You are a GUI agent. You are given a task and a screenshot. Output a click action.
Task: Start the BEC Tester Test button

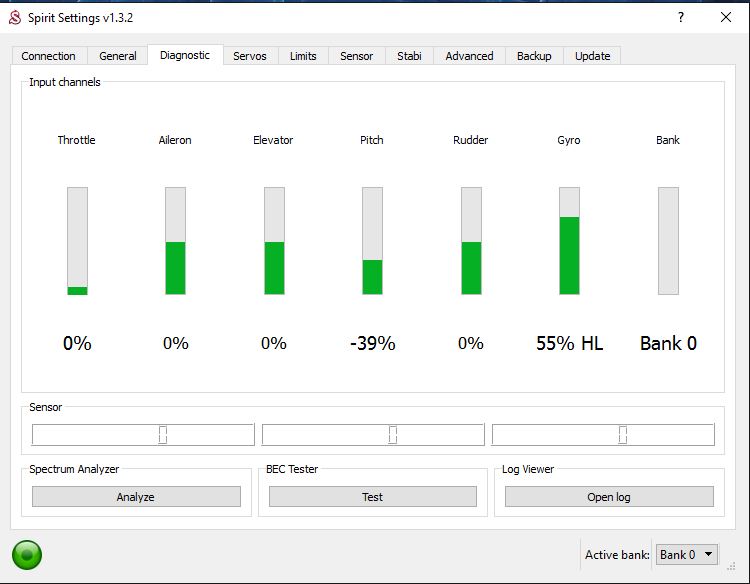pyautogui.click(x=372, y=497)
